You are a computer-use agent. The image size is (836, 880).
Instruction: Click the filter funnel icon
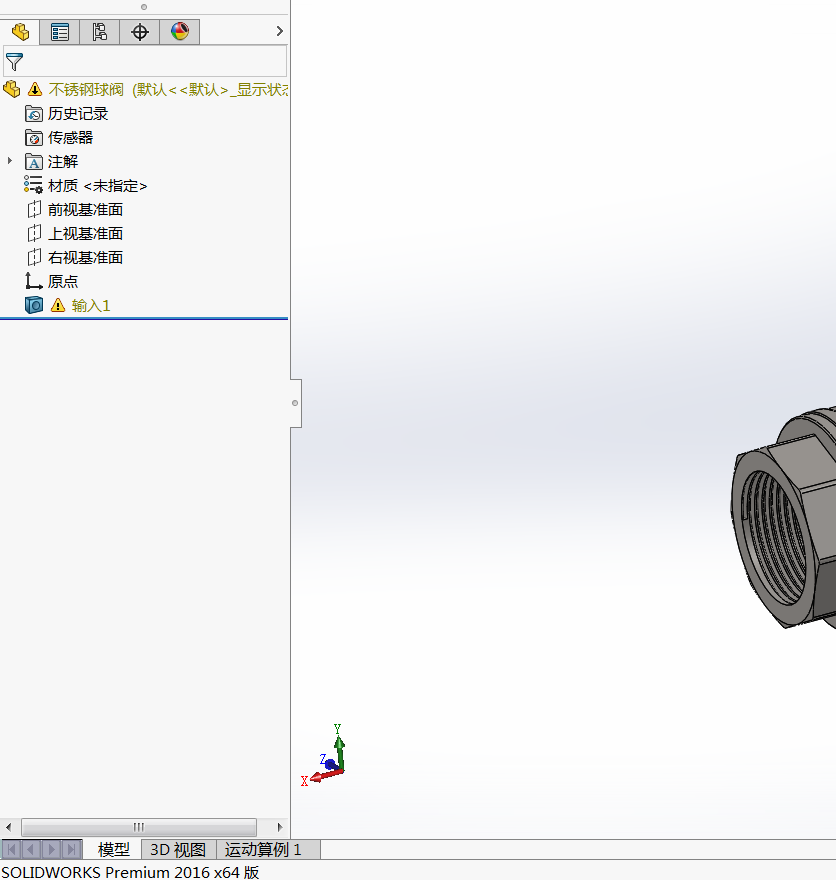click(14, 62)
